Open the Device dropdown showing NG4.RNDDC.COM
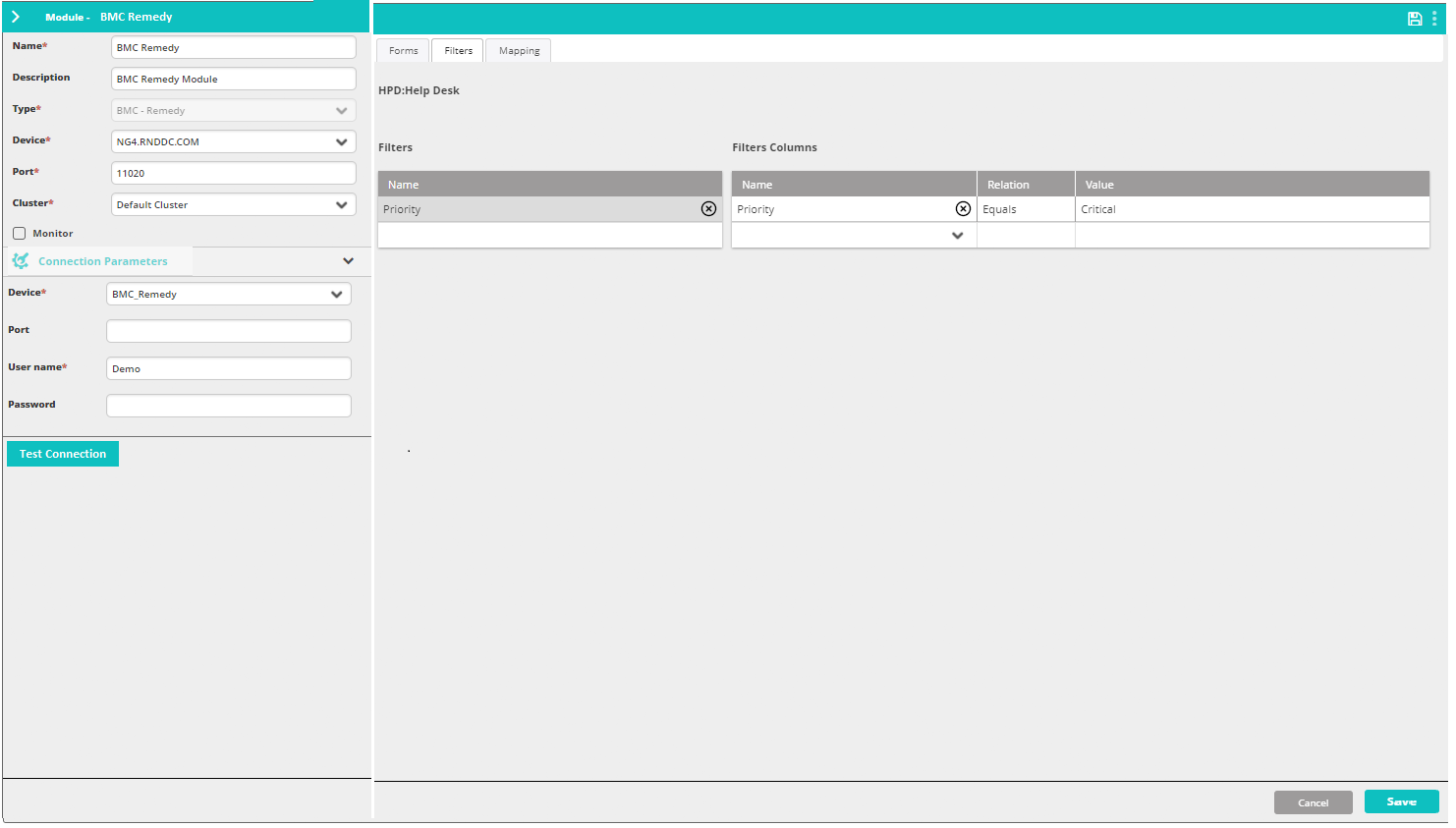This screenshot has width=1456, height=828. click(234, 142)
